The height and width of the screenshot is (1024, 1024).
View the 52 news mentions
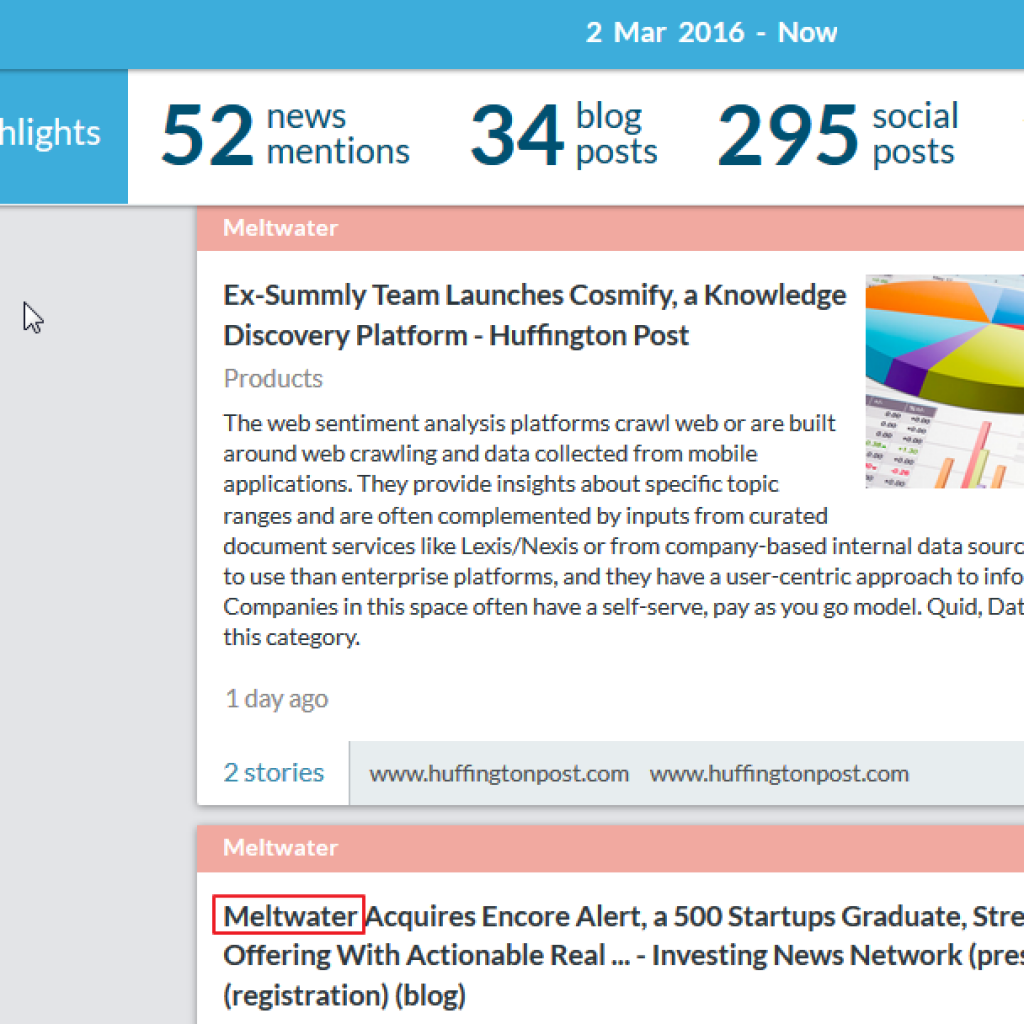pos(285,134)
